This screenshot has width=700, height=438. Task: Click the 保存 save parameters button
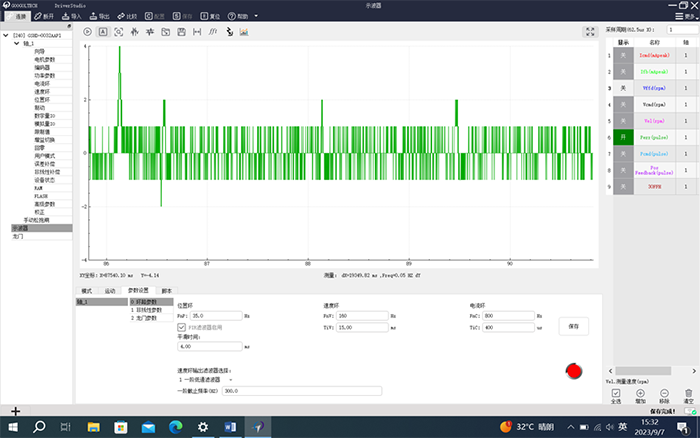pos(573,325)
